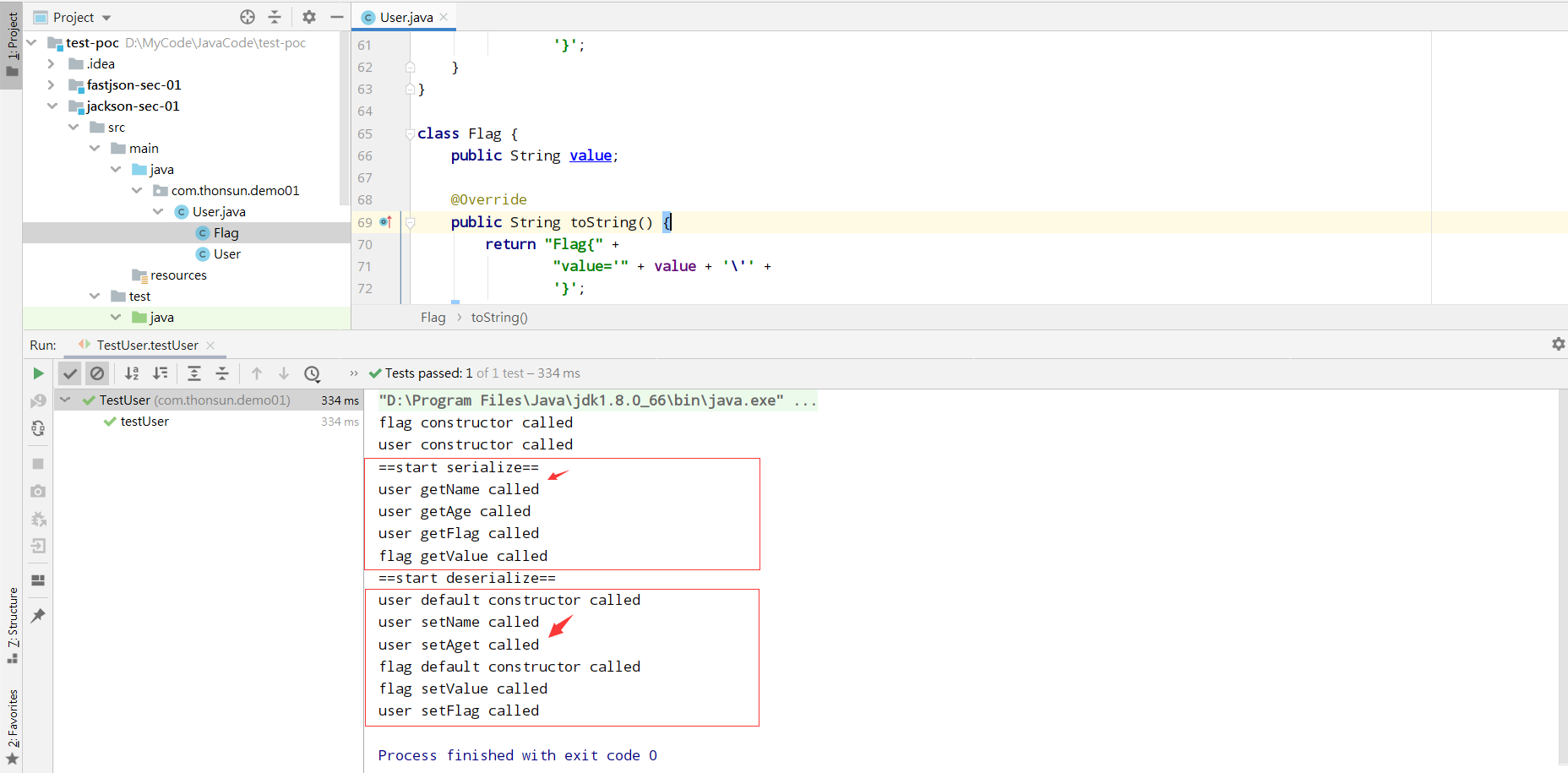Click the locate current file crosshair icon
Image resolution: width=1568 pixels, height=773 pixels.
(248, 17)
